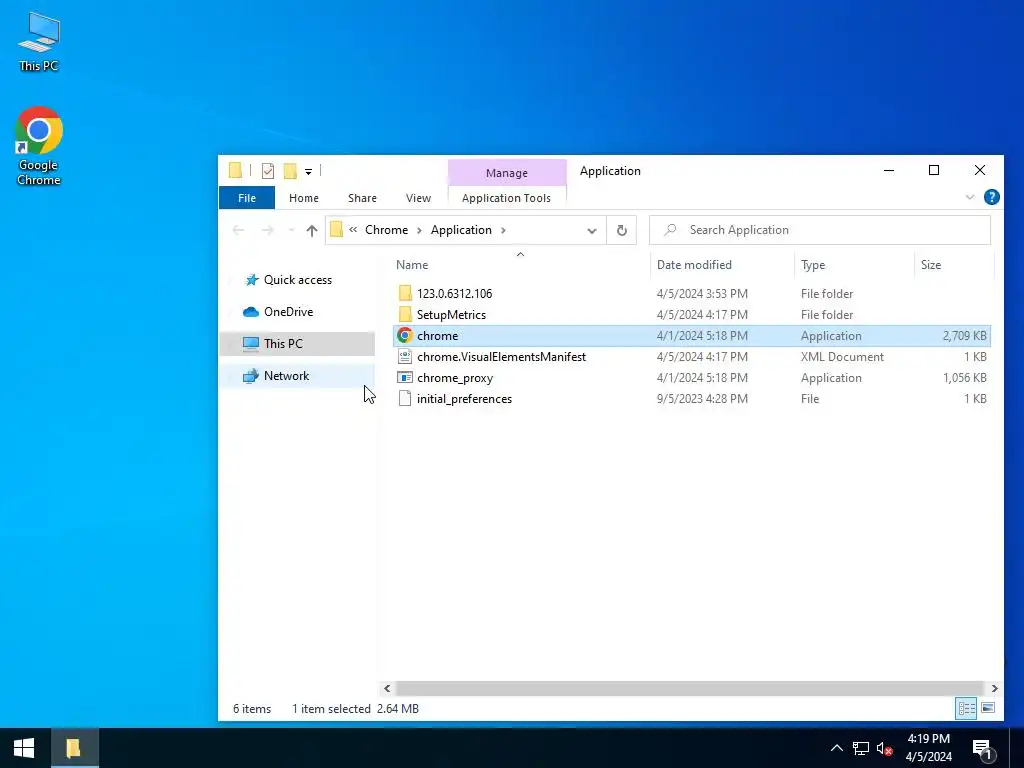The width and height of the screenshot is (1024, 768).
Task: Go back with the Back arrow
Action: point(238,230)
